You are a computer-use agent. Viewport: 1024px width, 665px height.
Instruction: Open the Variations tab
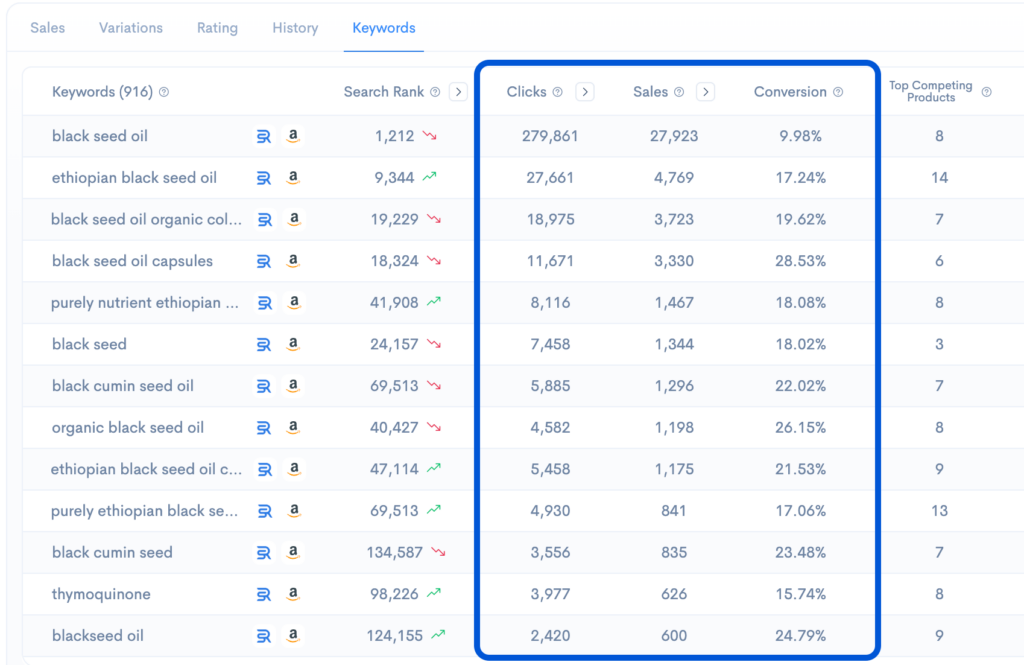pos(130,28)
